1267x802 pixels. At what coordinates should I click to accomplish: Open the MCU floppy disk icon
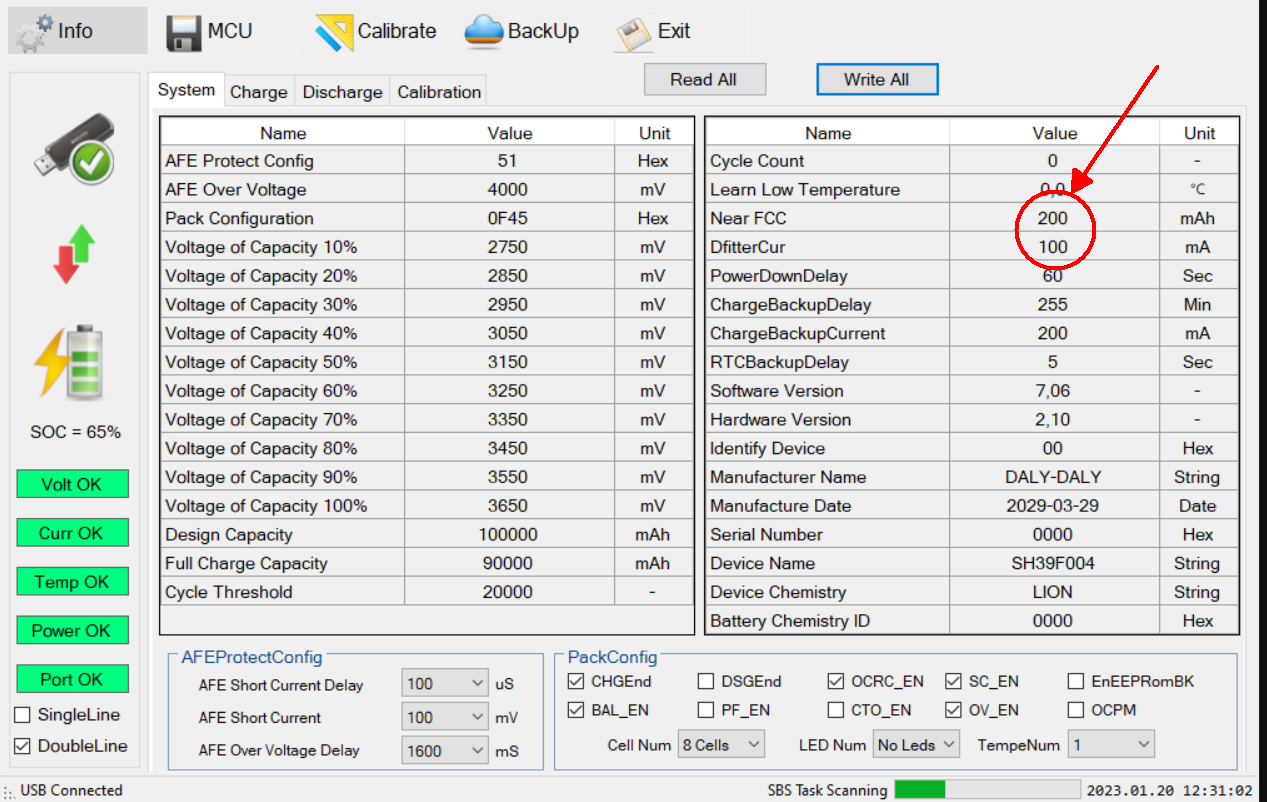[184, 31]
